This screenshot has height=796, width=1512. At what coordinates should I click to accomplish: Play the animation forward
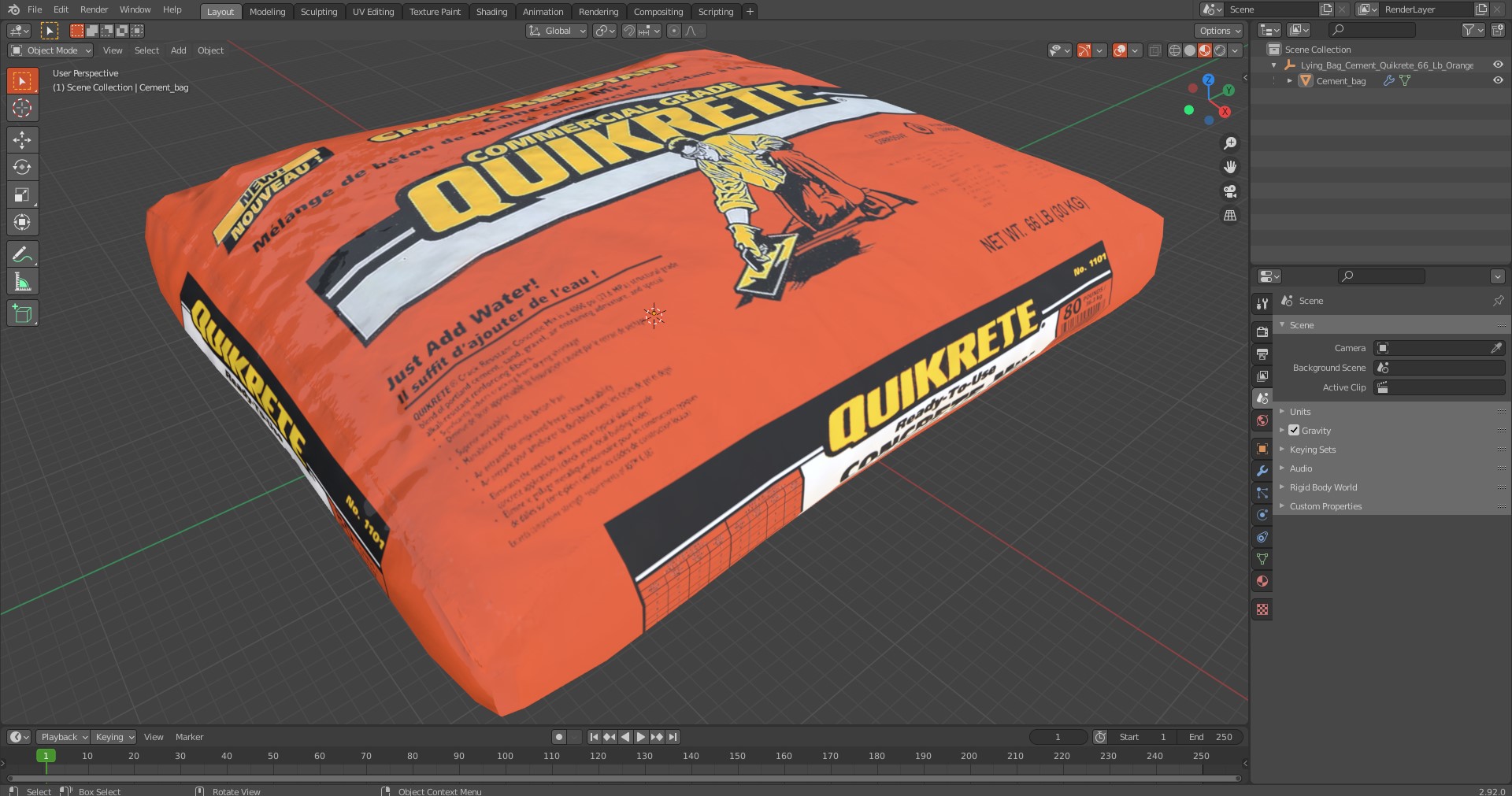tap(641, 737)
